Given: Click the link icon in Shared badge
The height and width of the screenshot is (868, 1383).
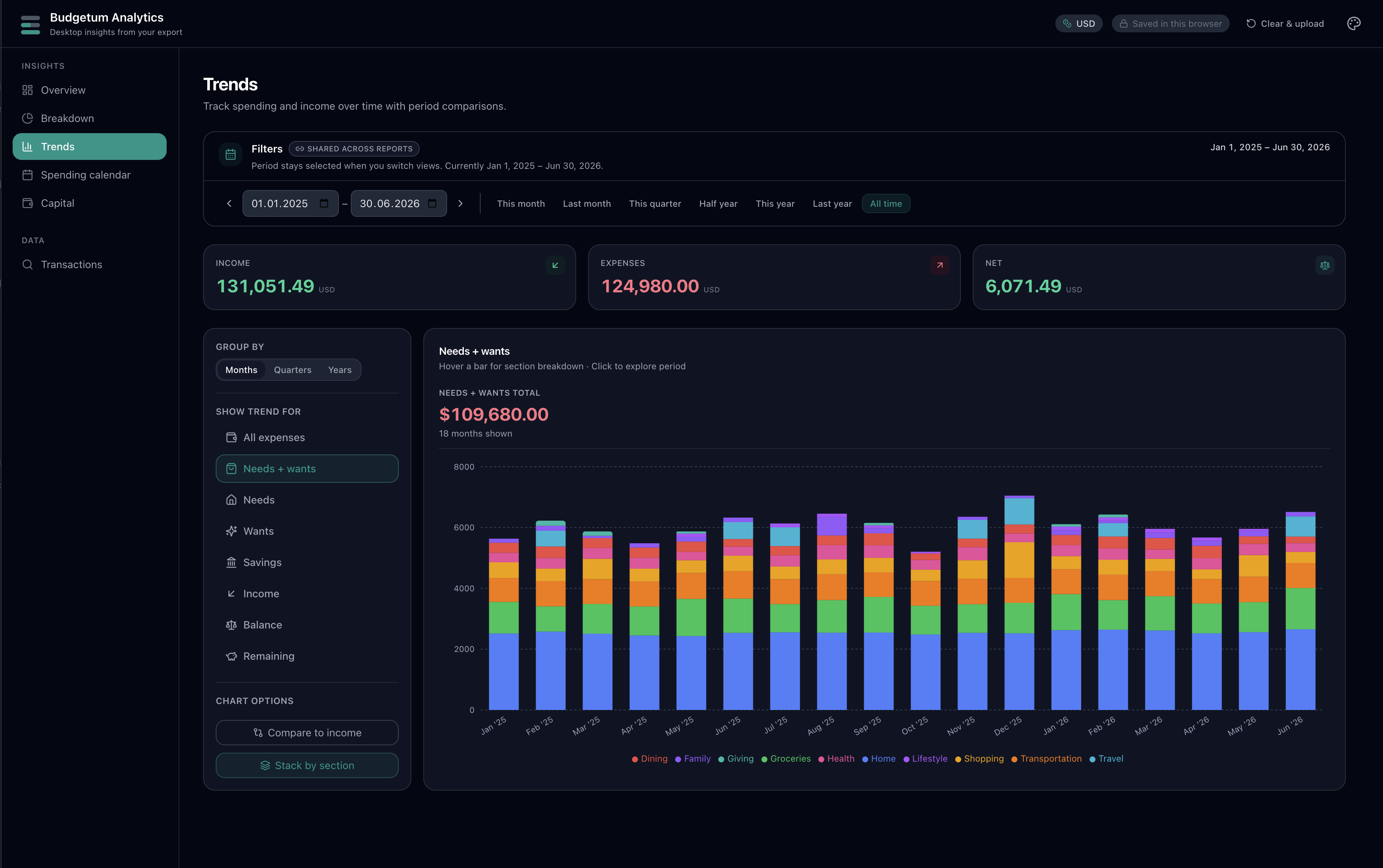Looking at the screenshot, I should pyautogui.click(x=300, y=149).
